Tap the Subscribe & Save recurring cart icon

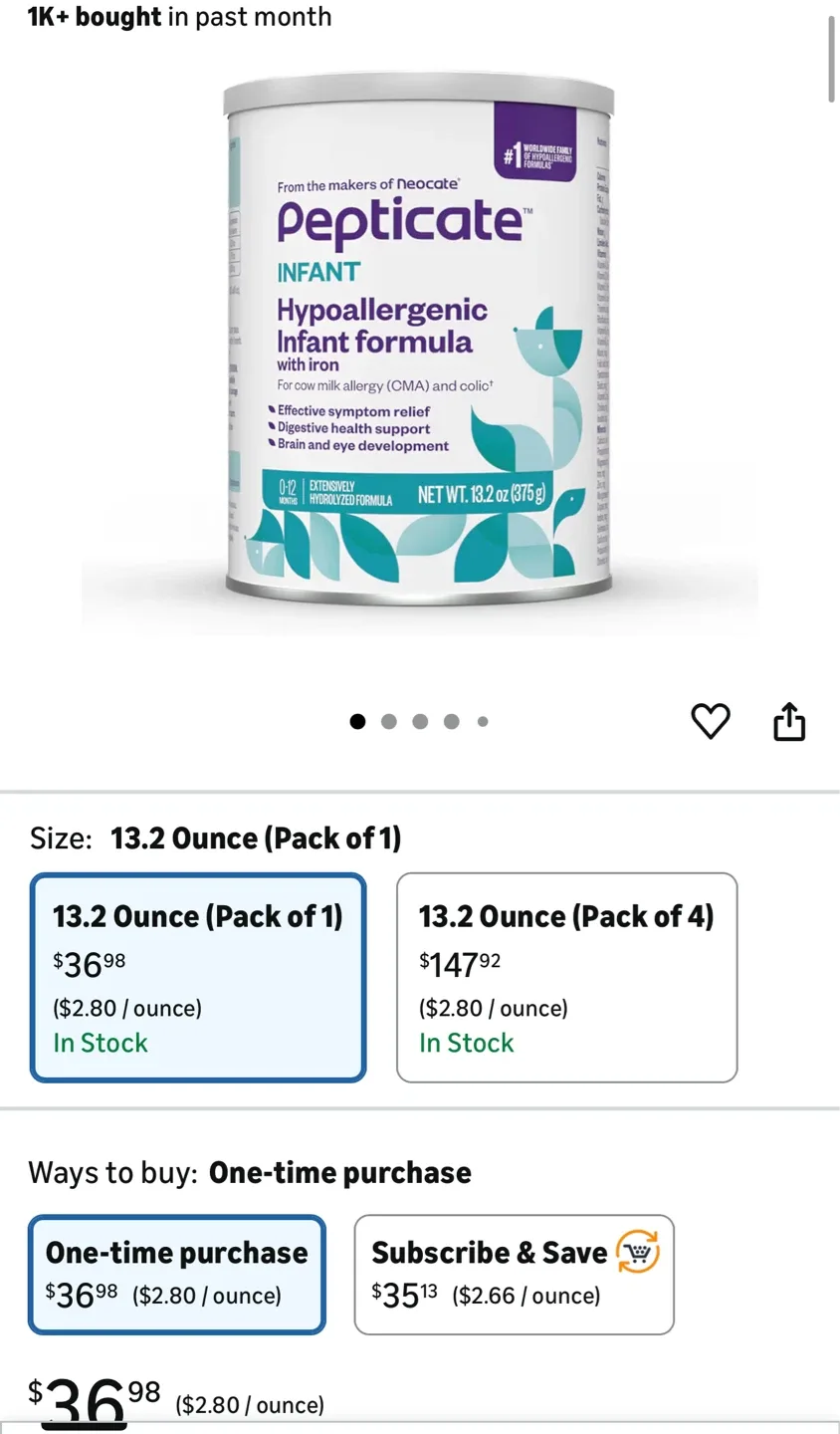click(x=638, y=1252)
